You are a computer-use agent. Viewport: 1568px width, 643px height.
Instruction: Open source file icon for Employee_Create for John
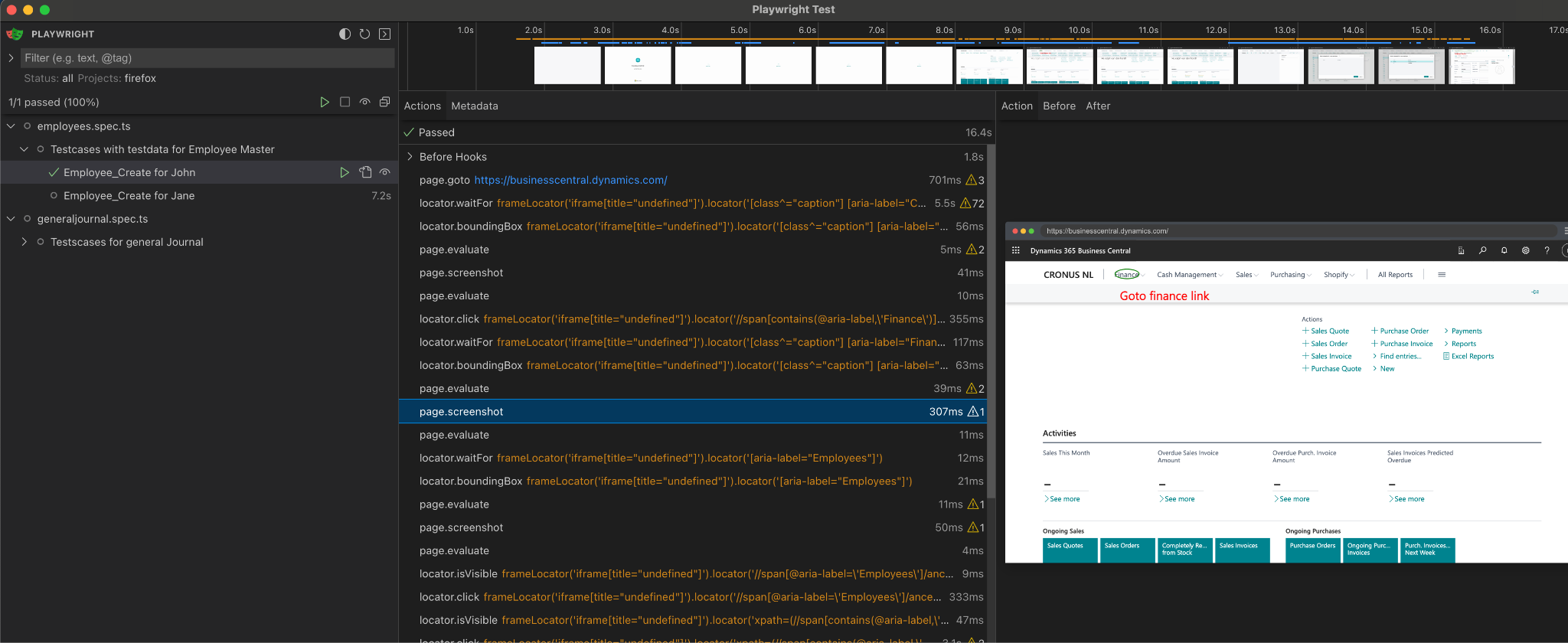(x=365, y=172)
